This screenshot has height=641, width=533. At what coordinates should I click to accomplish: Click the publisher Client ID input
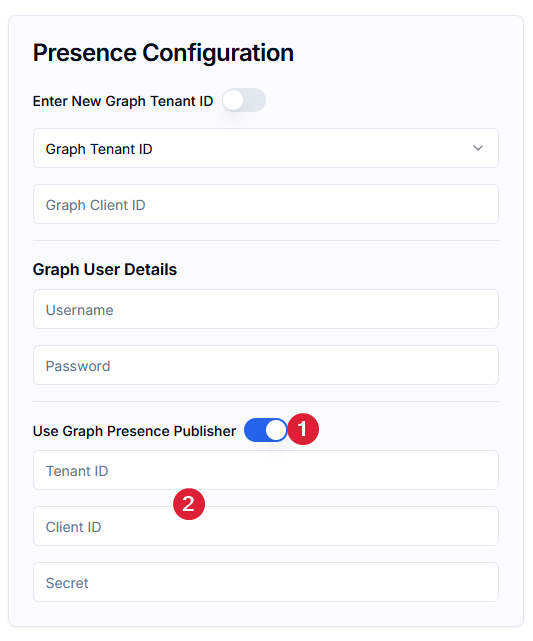(266, 526)
